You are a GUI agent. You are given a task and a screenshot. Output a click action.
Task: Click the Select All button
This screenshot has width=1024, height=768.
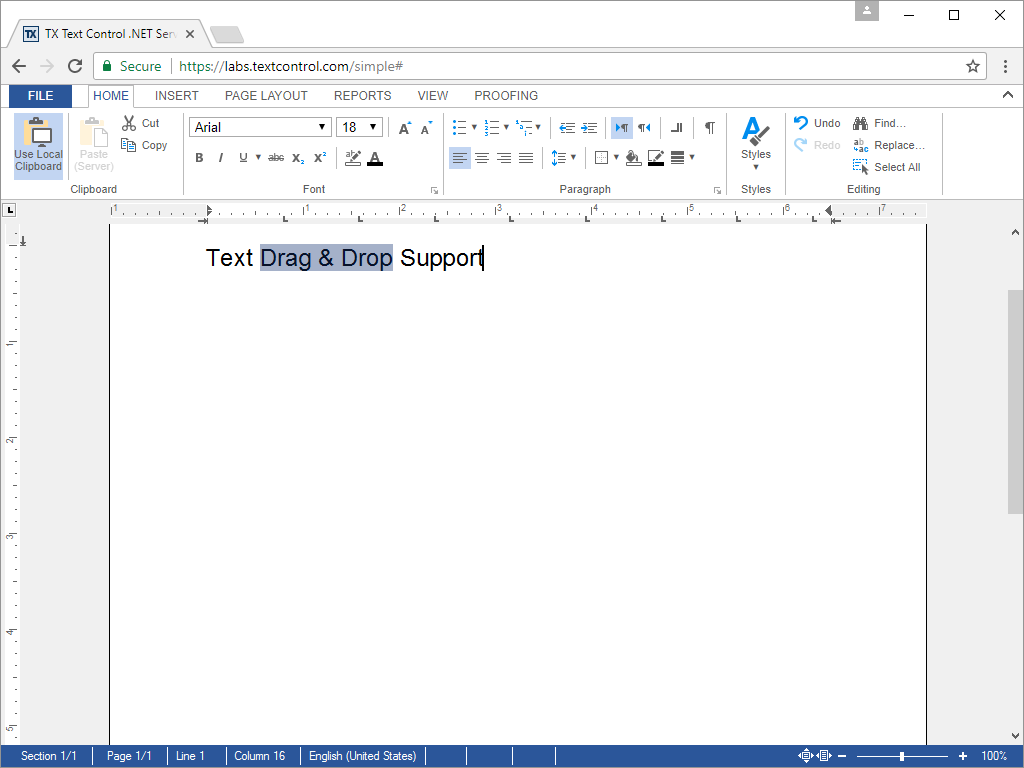(x=887, y=167)
